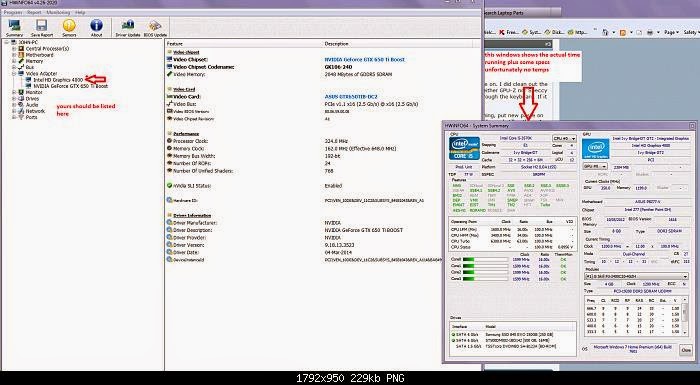Collapse the Video Adapter tree node
The image size is (700, 385).
[x=14, y=73]
